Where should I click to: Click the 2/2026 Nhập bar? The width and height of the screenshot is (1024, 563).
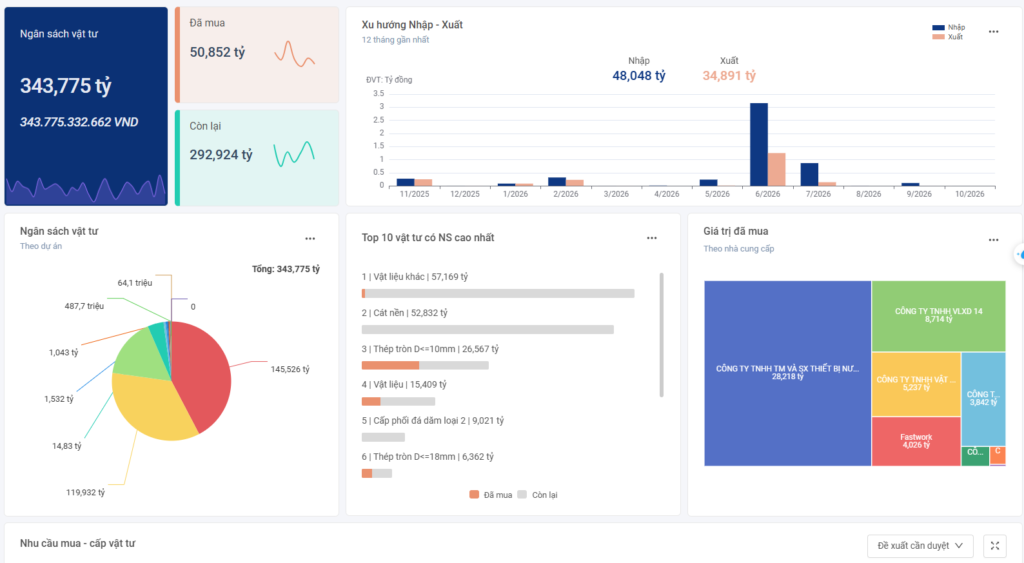tap(557, 182)
